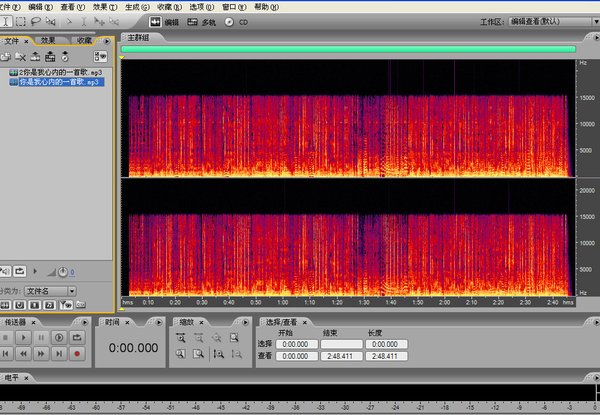Click Play Looped button in transport panel

click(x=77, y=338)
